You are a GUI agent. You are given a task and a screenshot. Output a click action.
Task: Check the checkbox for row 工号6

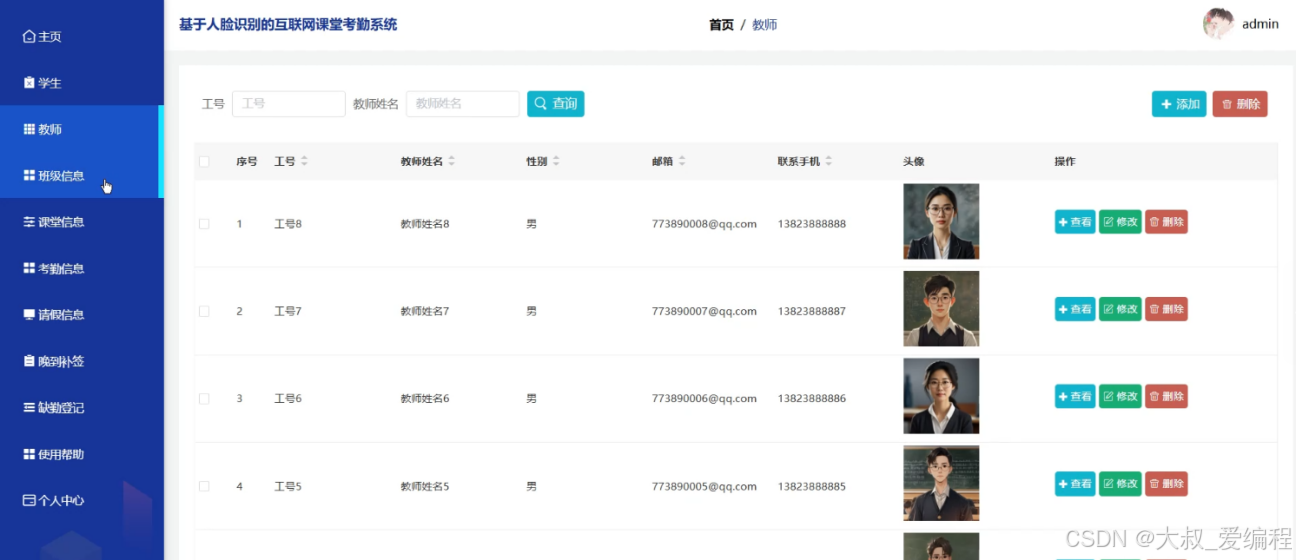204,398
